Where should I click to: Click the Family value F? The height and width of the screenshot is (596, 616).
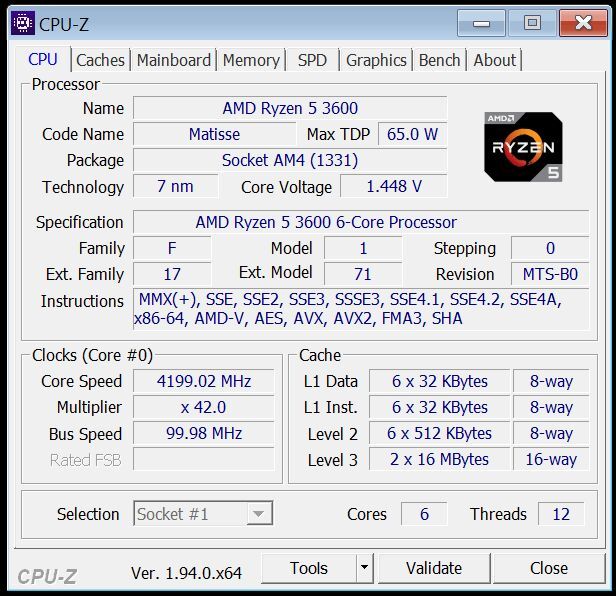pyautogui.click(x=172, y=248)
